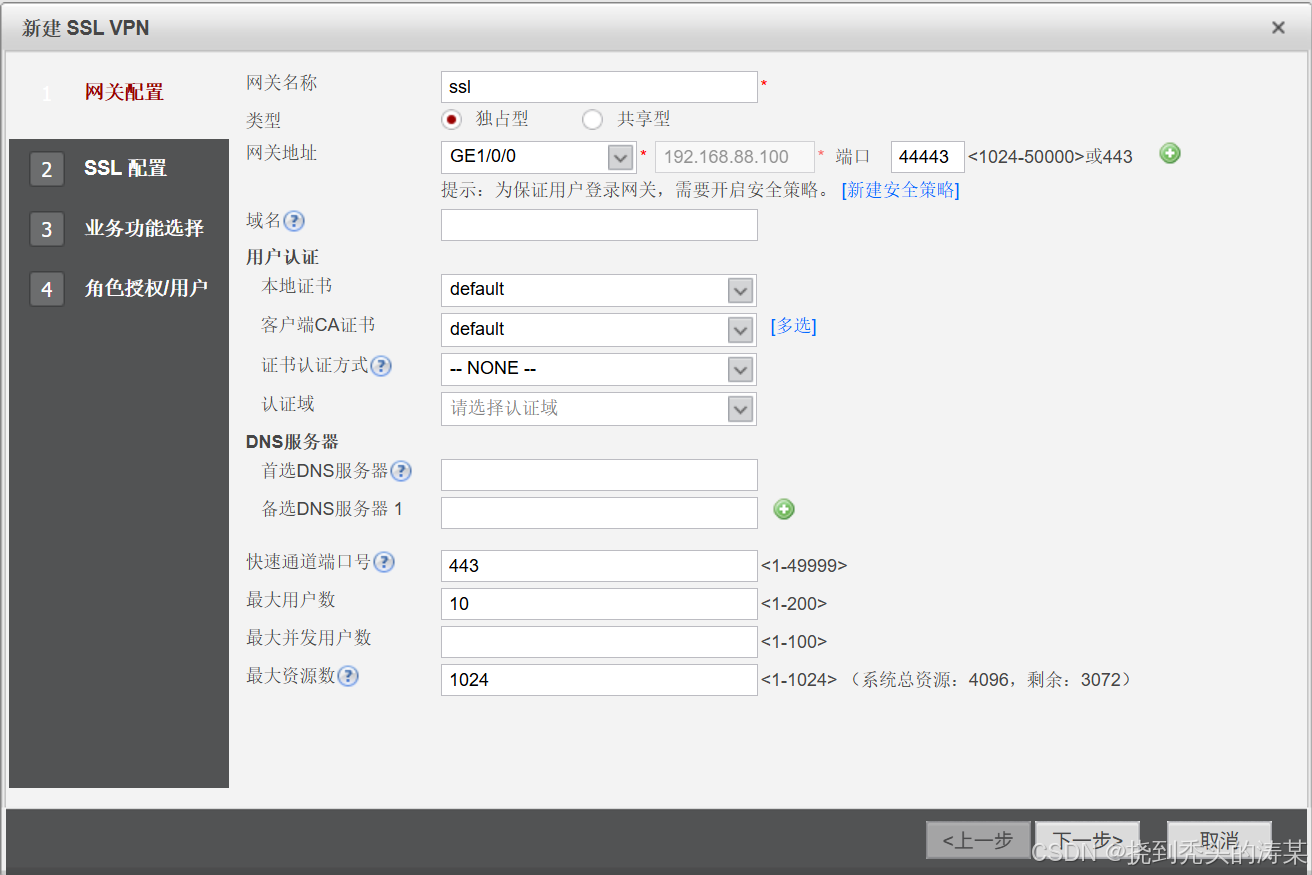1312x875 pixels.
Task: Click the empty 最大并发用户数 input field
Action: pos(599,642)
